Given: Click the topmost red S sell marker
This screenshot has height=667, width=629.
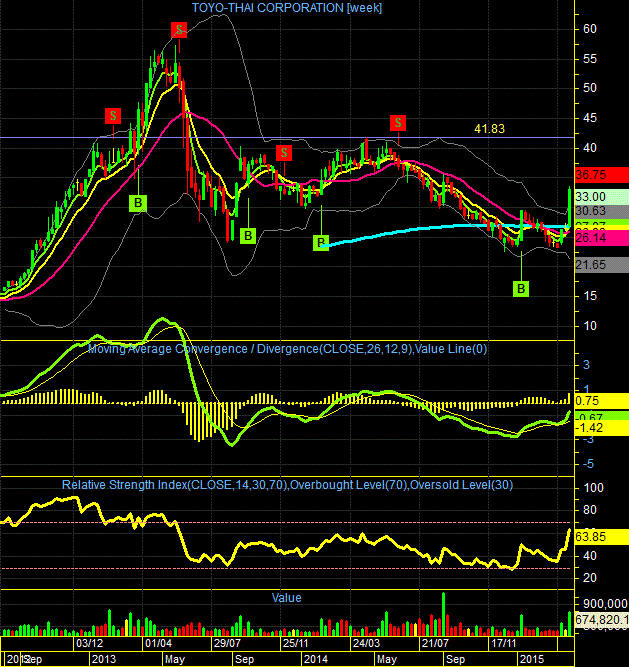Looking at the screenshot, I should click(179, 30).
